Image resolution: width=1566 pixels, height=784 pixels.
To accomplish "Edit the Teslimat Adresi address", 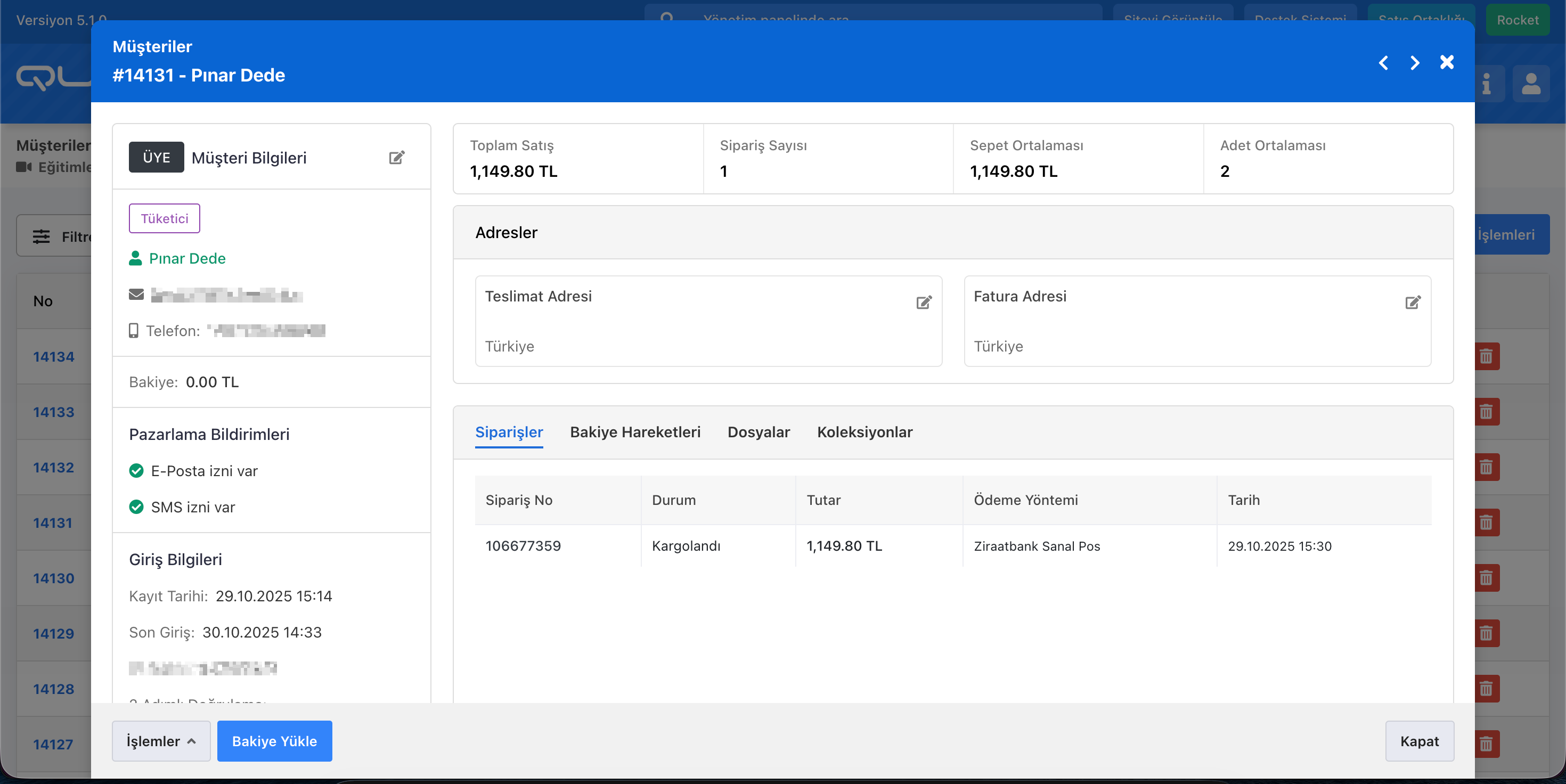I will 924,302.
